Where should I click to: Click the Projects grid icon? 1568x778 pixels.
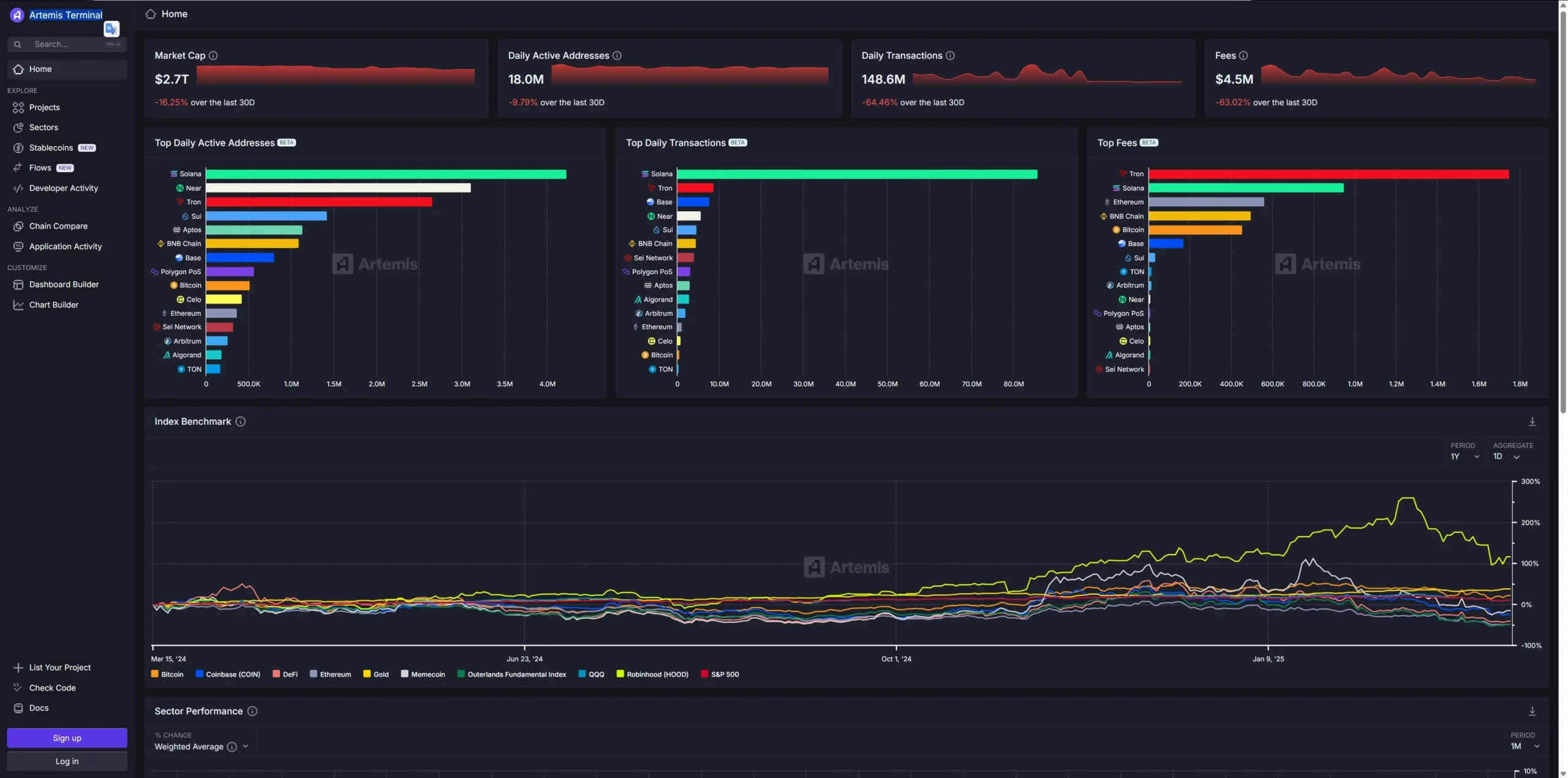click(x=18, y=107)
